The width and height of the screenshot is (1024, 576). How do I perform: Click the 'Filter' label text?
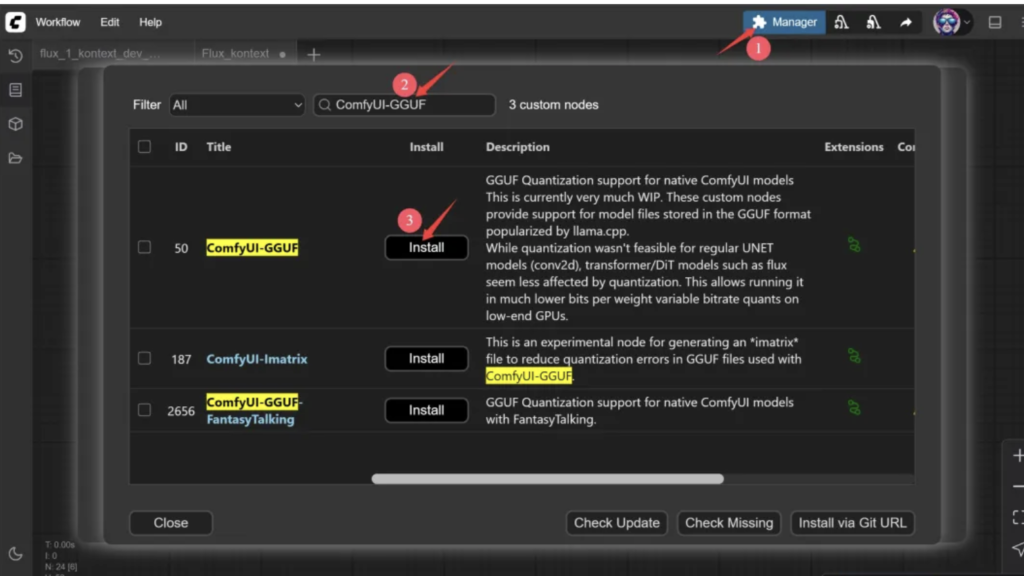[x=146, y=105]
